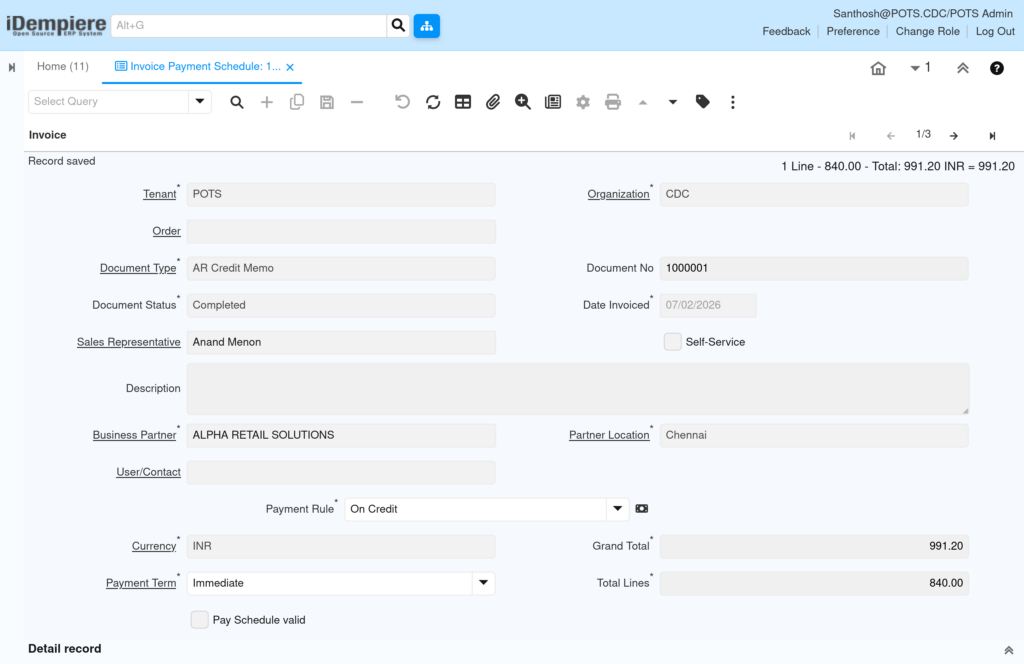This screenshot has width=1024, height=664.
Task: Click the Copy Record toolbar icon
Action: [296, 102]
